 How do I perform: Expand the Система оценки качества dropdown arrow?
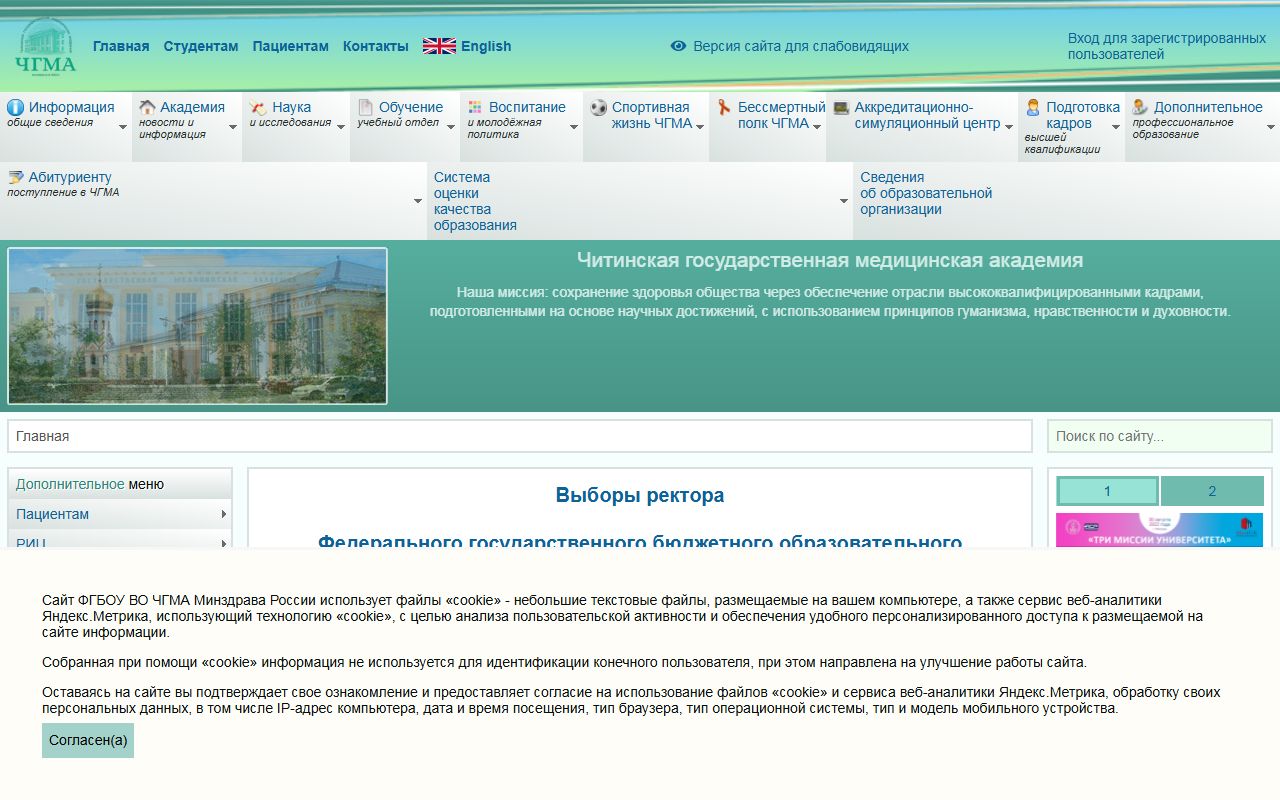click(844, 201)
